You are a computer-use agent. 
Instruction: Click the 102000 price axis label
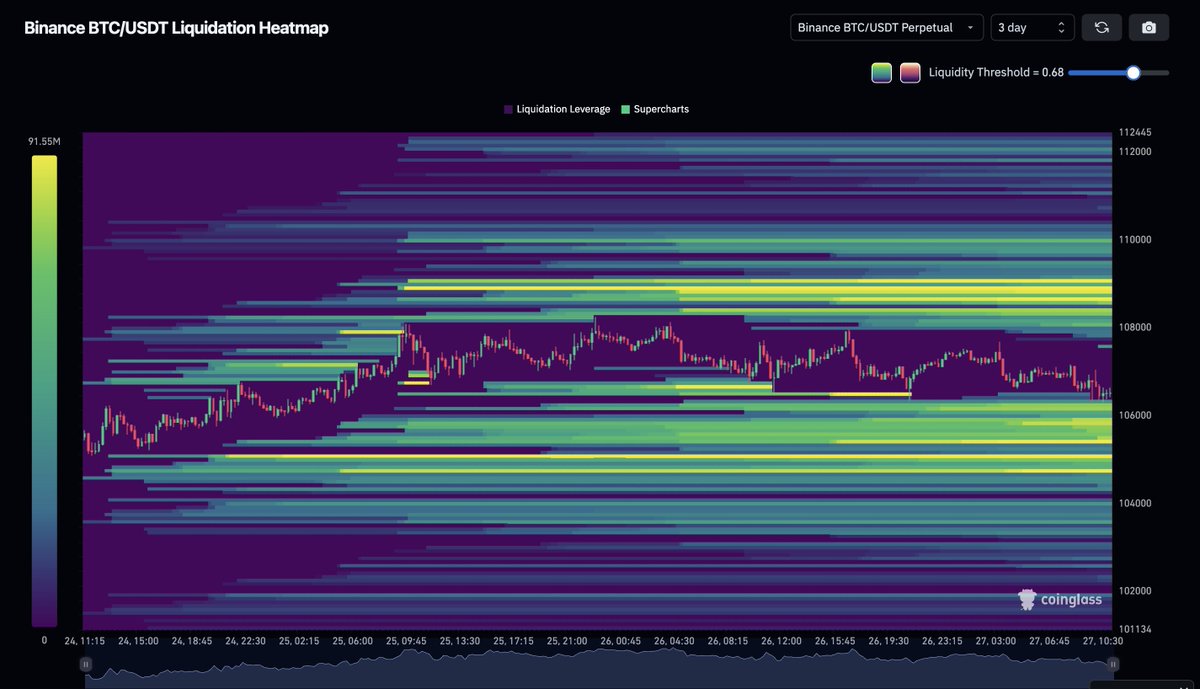(1135, 590)
